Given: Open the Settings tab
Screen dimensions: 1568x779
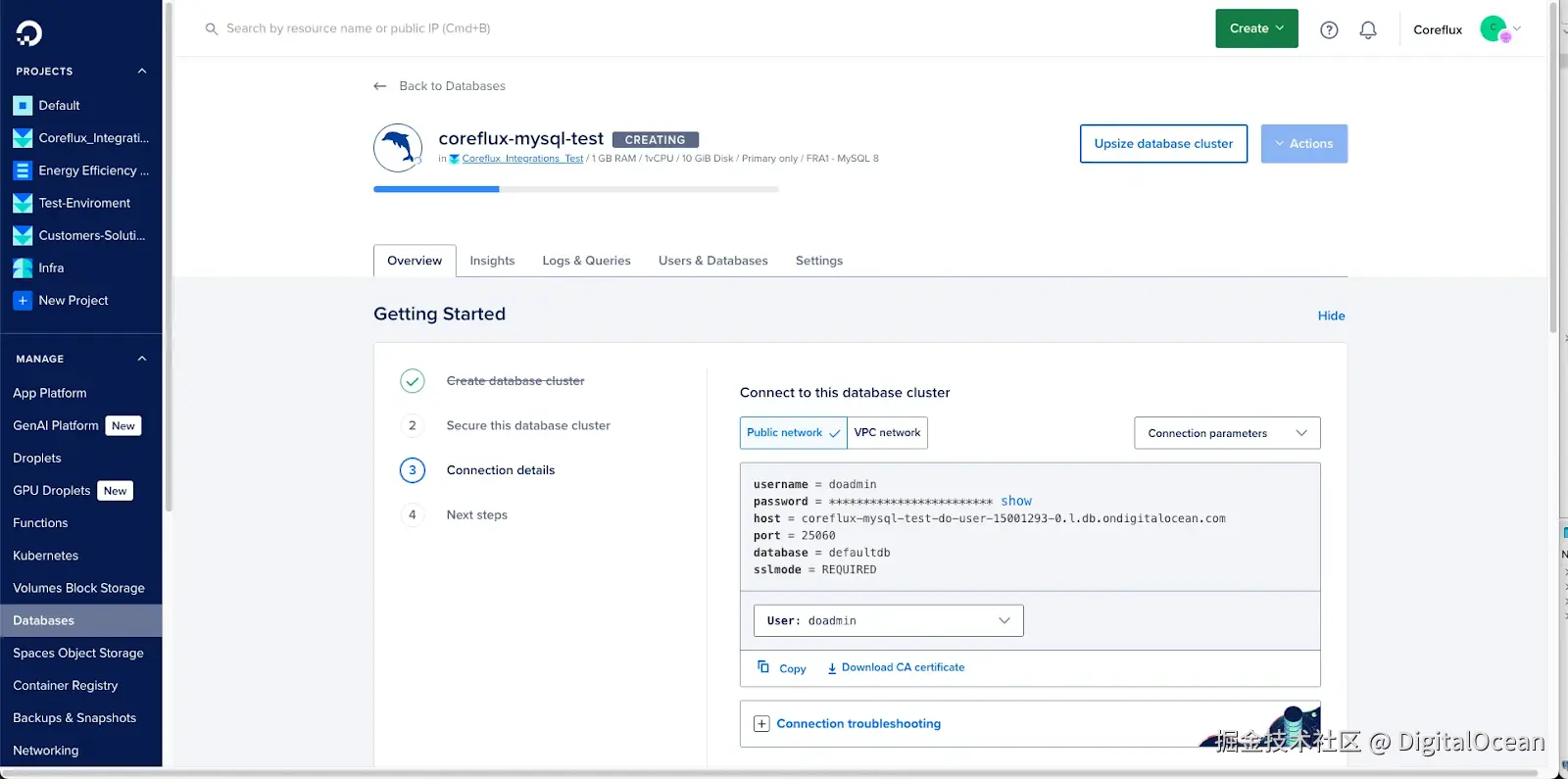Looking at the screenshot, I should 819,261.
